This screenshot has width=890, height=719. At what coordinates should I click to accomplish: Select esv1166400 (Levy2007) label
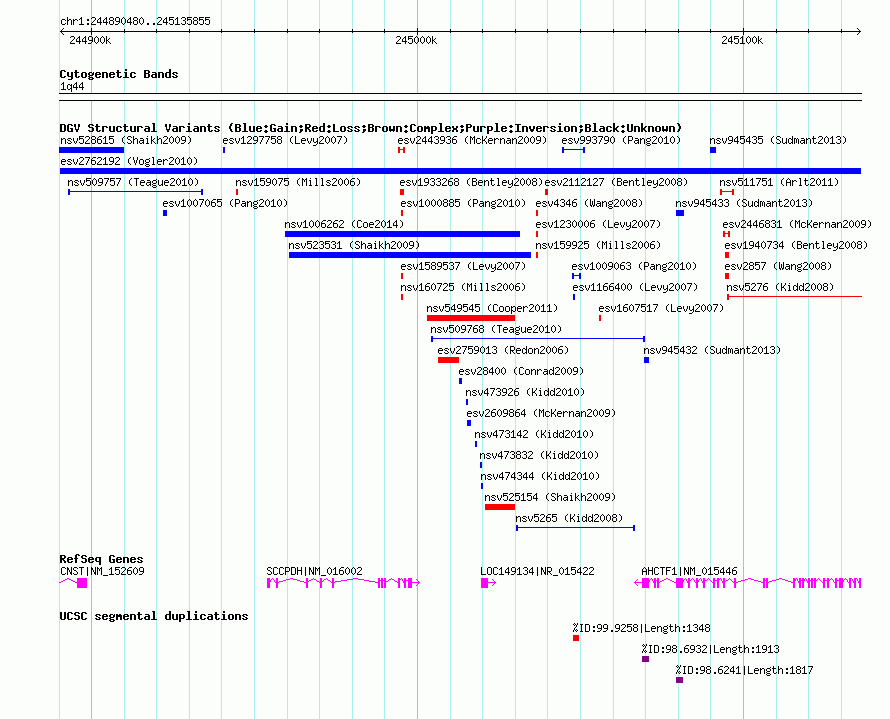coord(635,287)
